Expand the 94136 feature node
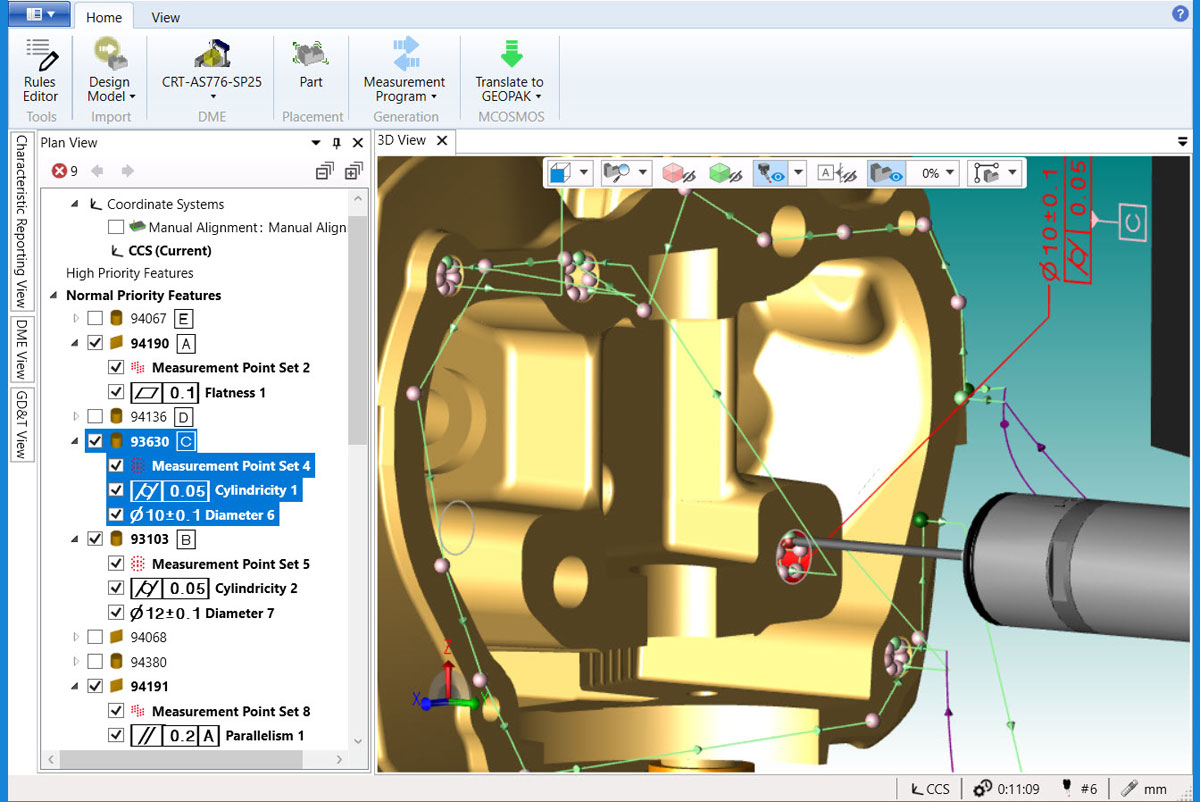The image size is (1200, 802). pos(76,416)
